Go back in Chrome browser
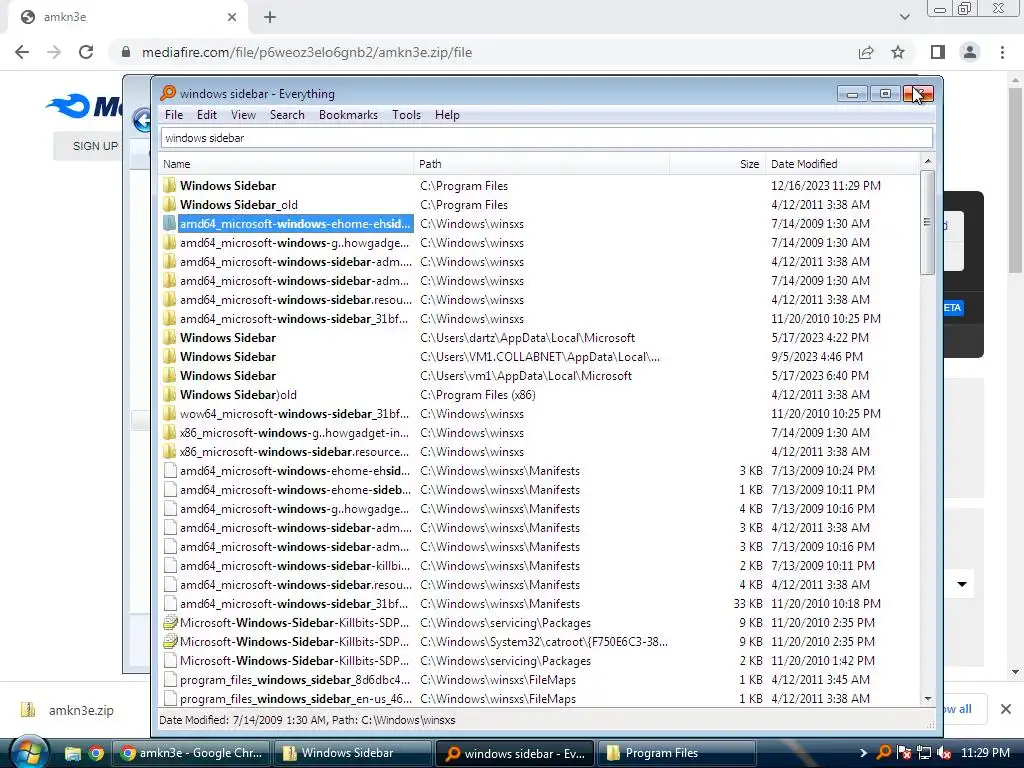 (22, 52)
